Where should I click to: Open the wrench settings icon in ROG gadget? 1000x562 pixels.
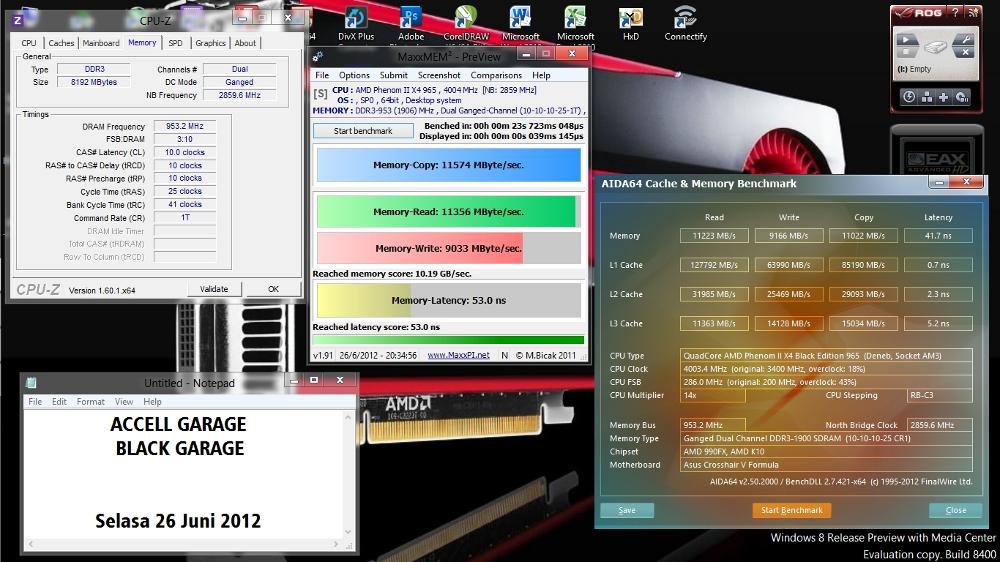click(964, 41)
